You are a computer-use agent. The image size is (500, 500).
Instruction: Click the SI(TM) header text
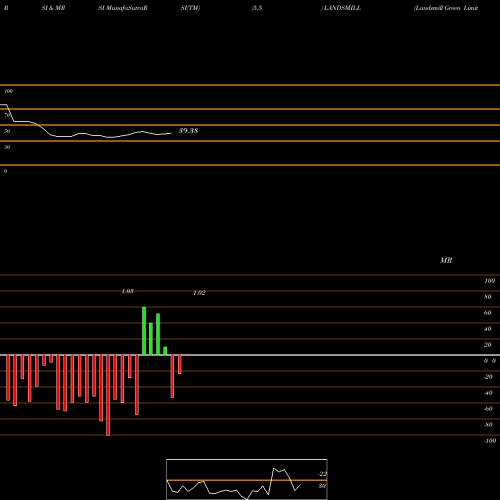(x=190, y=8)
